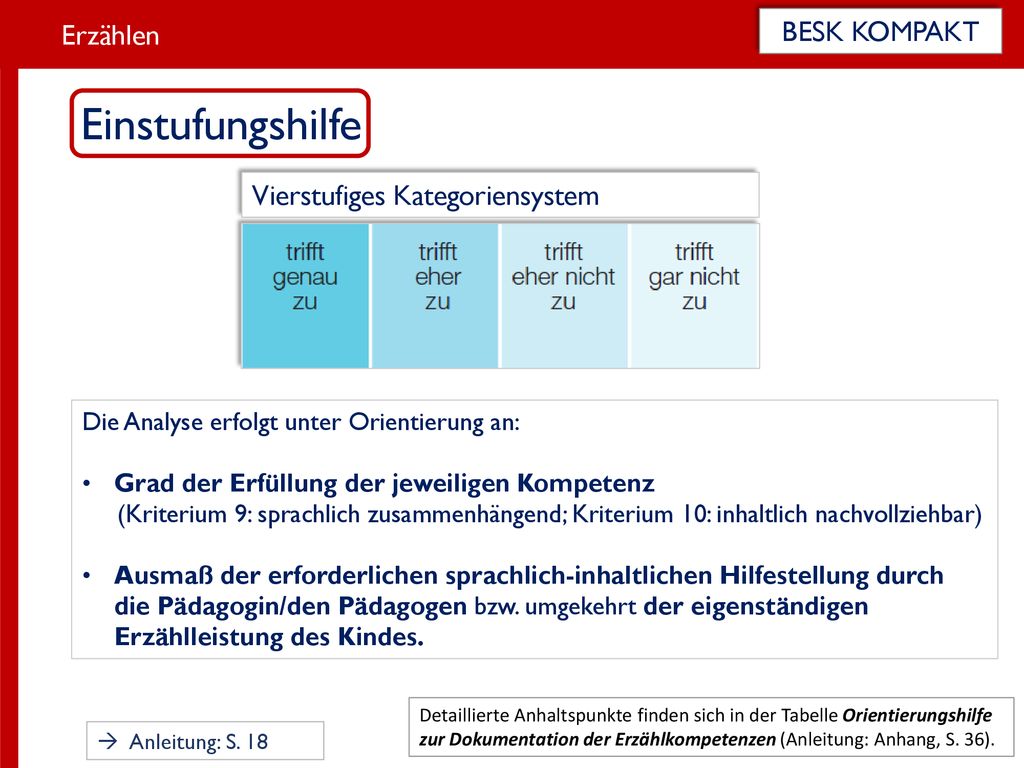Click the Kriterium 9 and 10 explanation line
The width and height of the screenshot is (1024, 768).
[549, 515]
